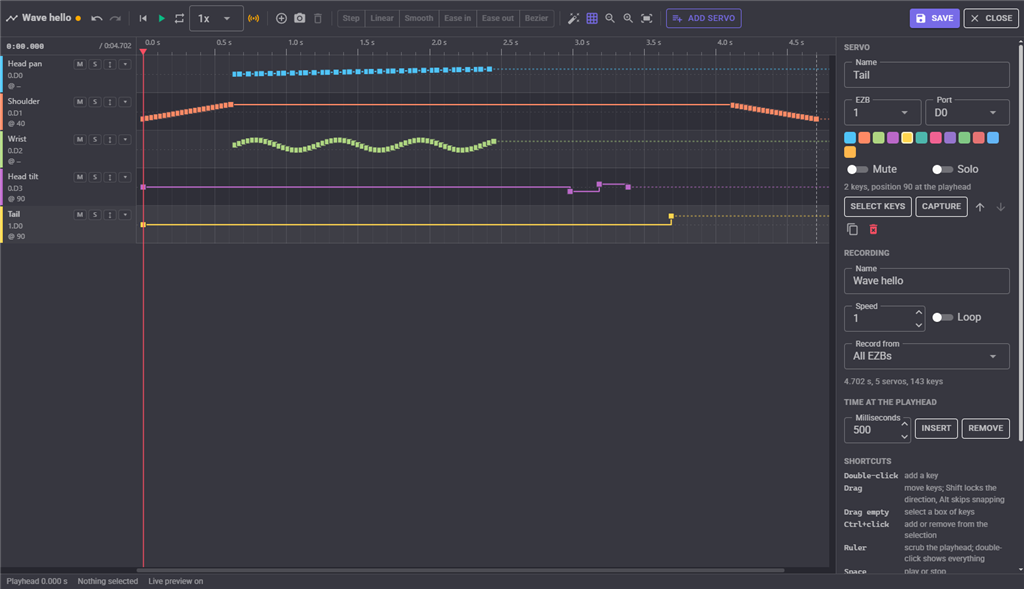The height and width of the screenshot is (589, 1024).
Task: Open the 1x playback speed dropdown
Action: tap(216, 18)
